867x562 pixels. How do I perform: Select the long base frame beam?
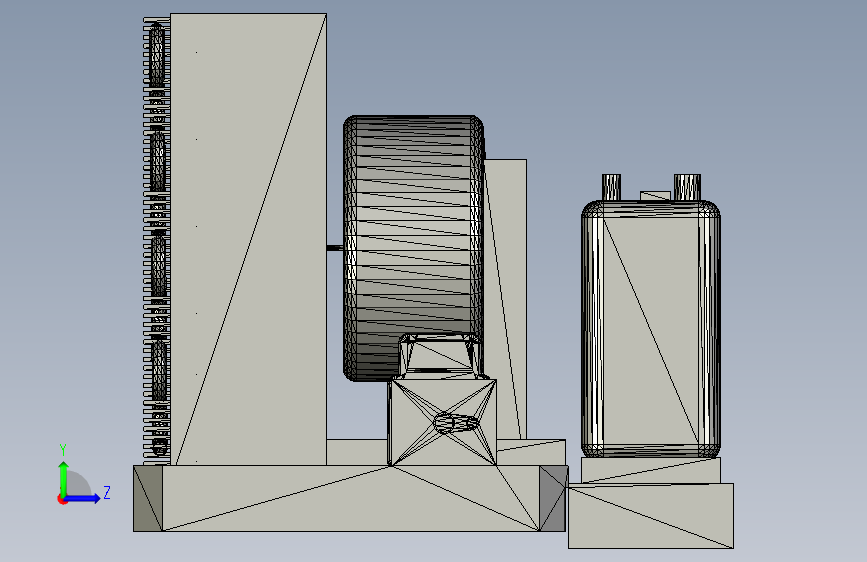[x=351, y=498]
